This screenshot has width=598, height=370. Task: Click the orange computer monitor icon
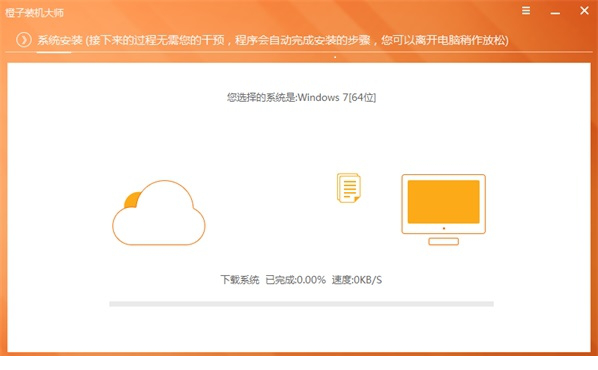coord(443,209)
